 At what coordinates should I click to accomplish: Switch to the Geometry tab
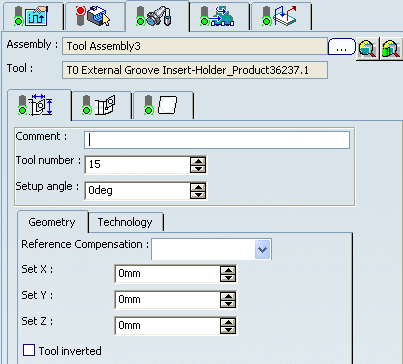click(x=52, y=222)
